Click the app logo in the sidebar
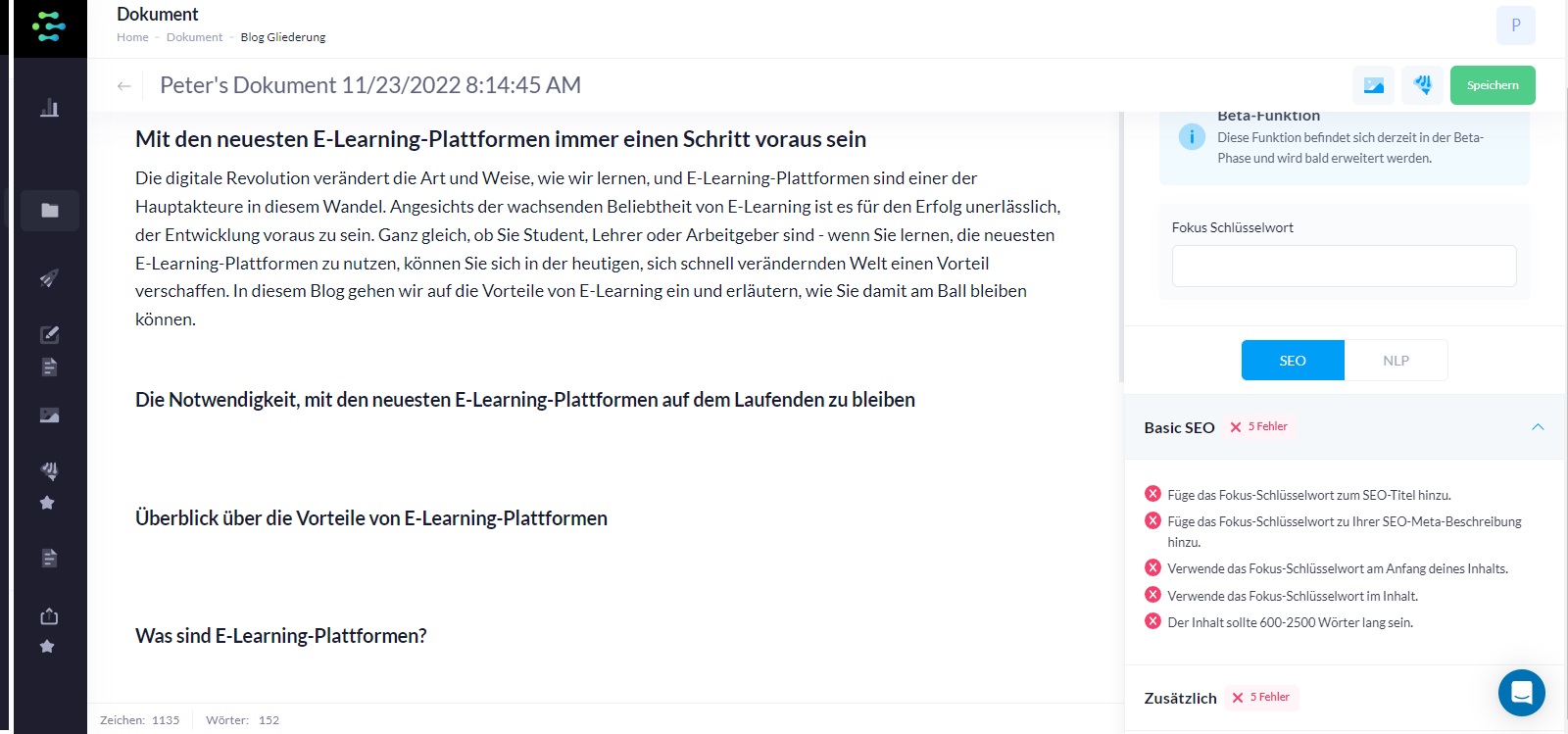The height and width of the screenshot is (734, 1568). pos(48,26)
